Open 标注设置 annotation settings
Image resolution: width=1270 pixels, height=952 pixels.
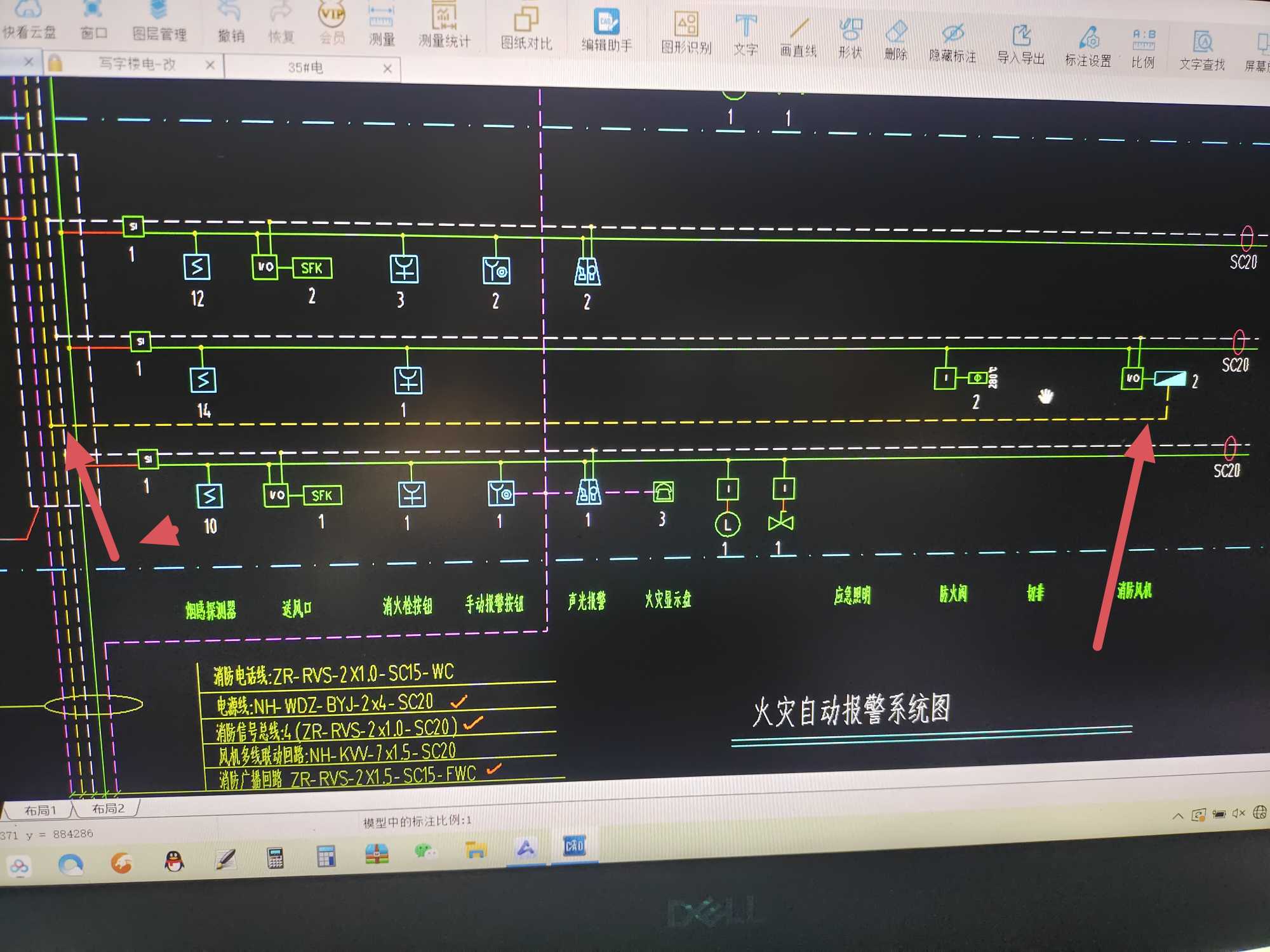[1088, 46]
